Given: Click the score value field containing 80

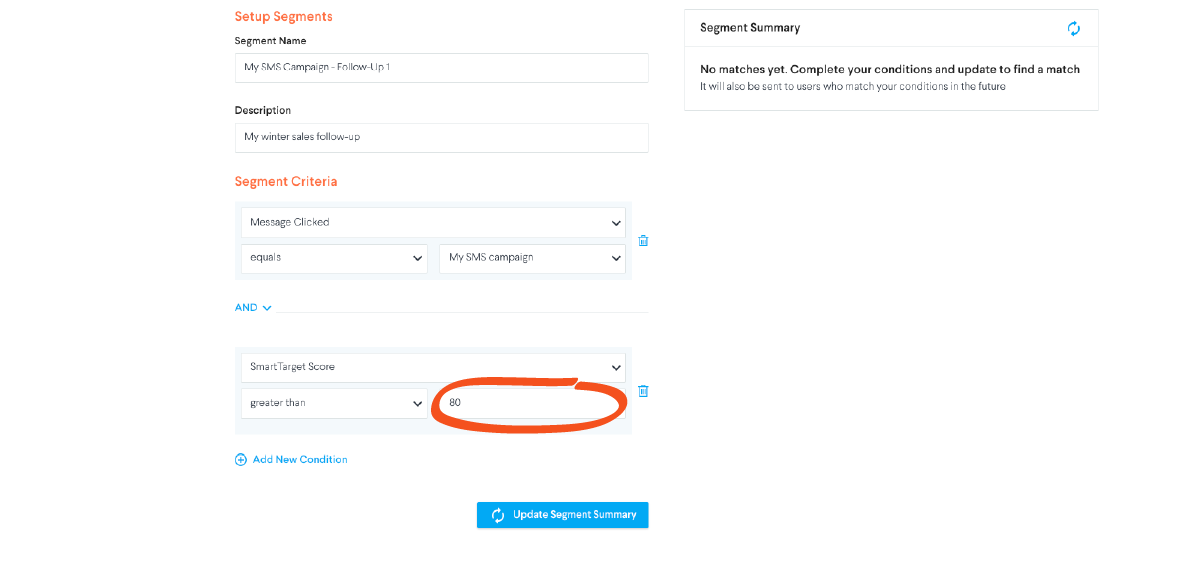Looking at the screenshot, I should pos(532,403).
